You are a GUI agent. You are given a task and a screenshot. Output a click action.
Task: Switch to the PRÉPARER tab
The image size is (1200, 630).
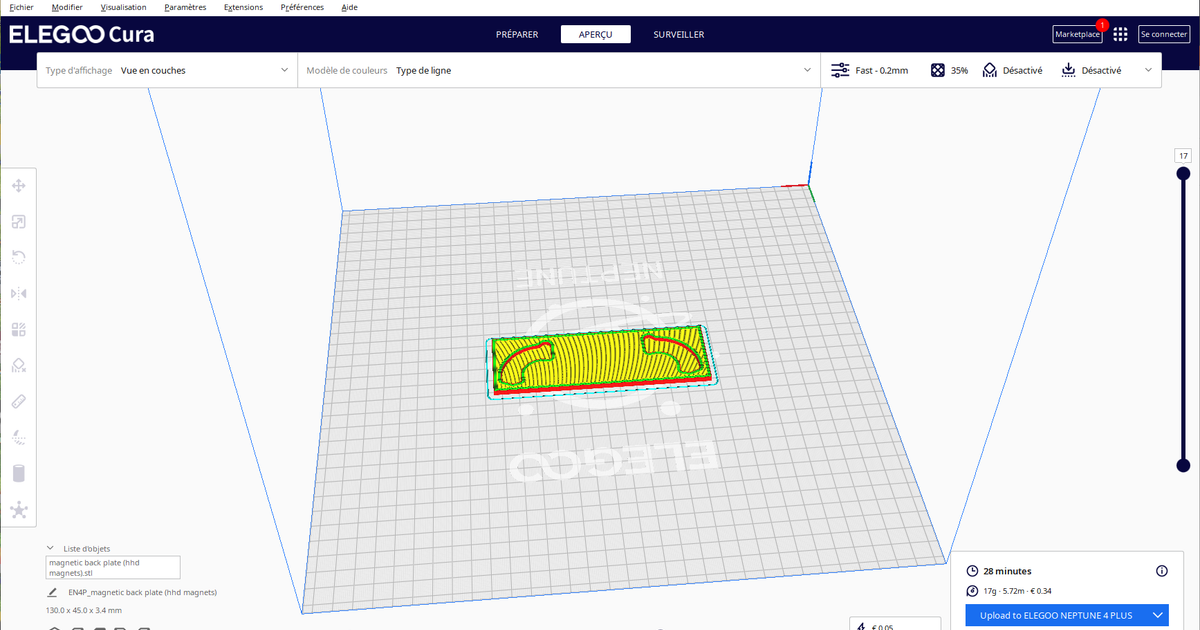click(517, 33)
